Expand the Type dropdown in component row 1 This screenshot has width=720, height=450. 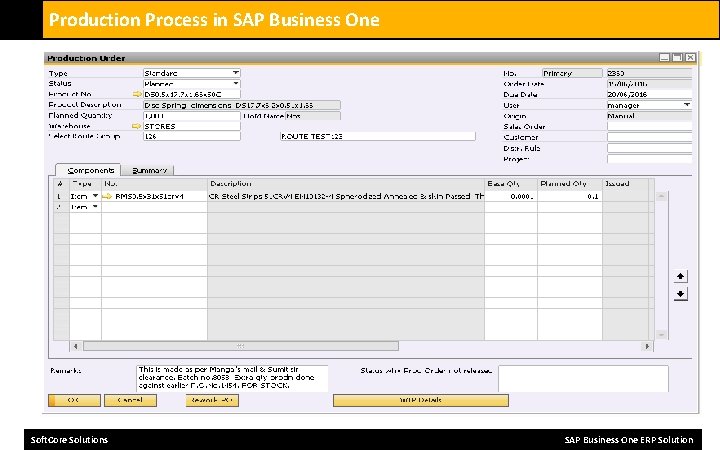[x=95, y=196]
